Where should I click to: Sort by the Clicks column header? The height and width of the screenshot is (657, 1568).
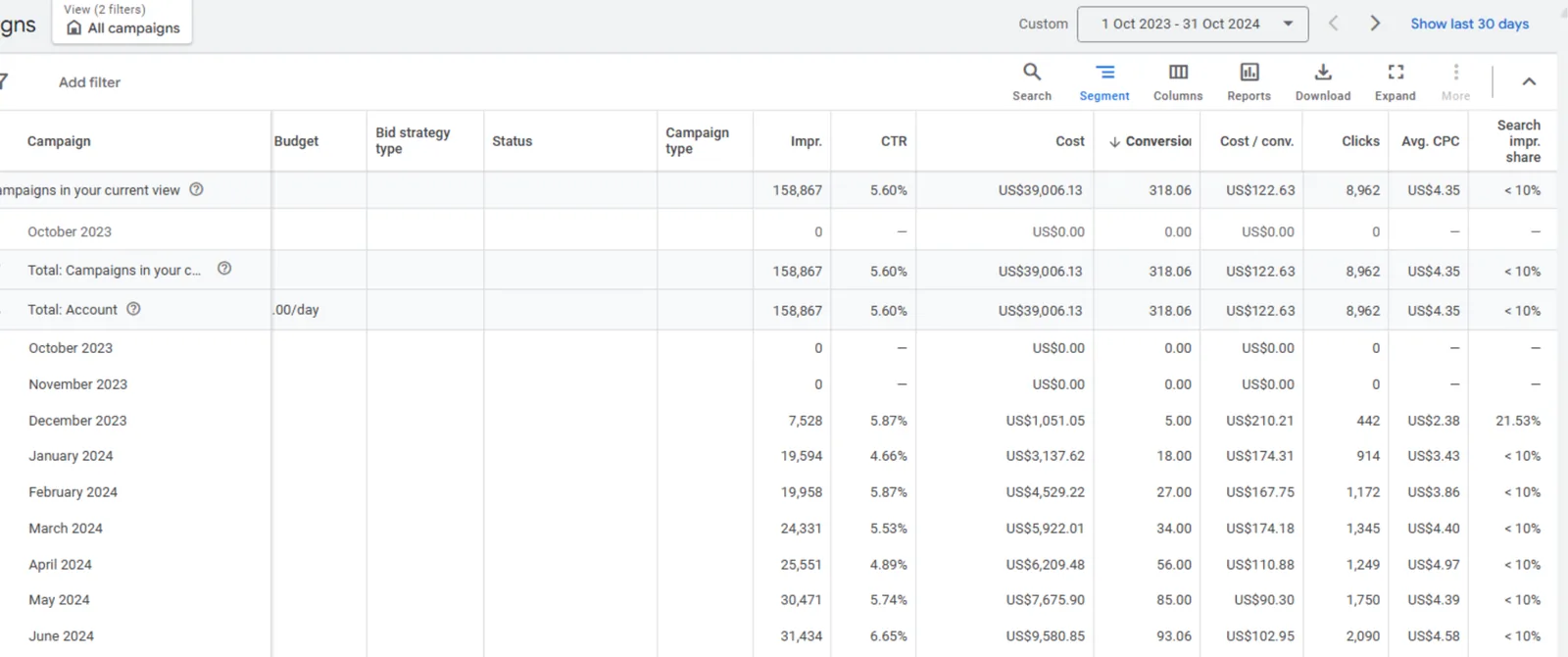pos(1360,141)
